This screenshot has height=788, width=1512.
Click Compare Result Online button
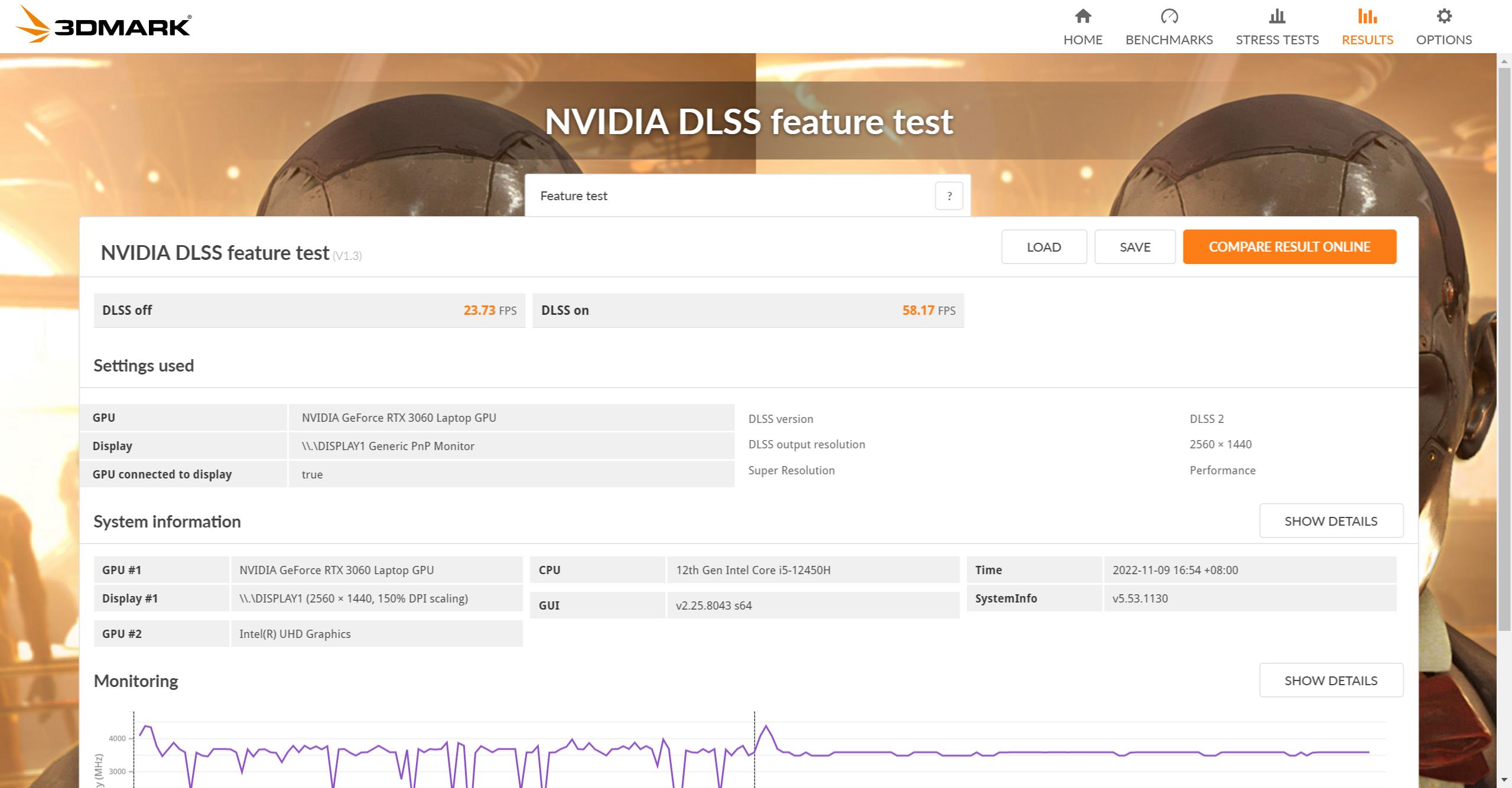1289,247
